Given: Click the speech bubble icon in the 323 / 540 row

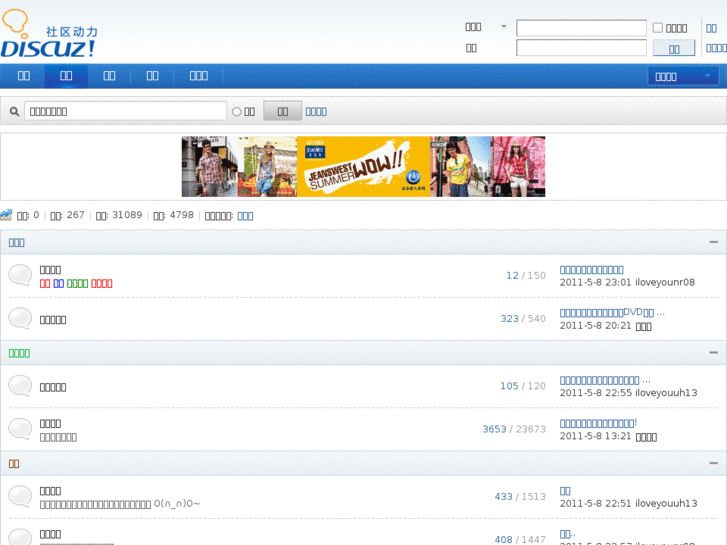Looking at the screenshot, I should [x=20, y=319].
